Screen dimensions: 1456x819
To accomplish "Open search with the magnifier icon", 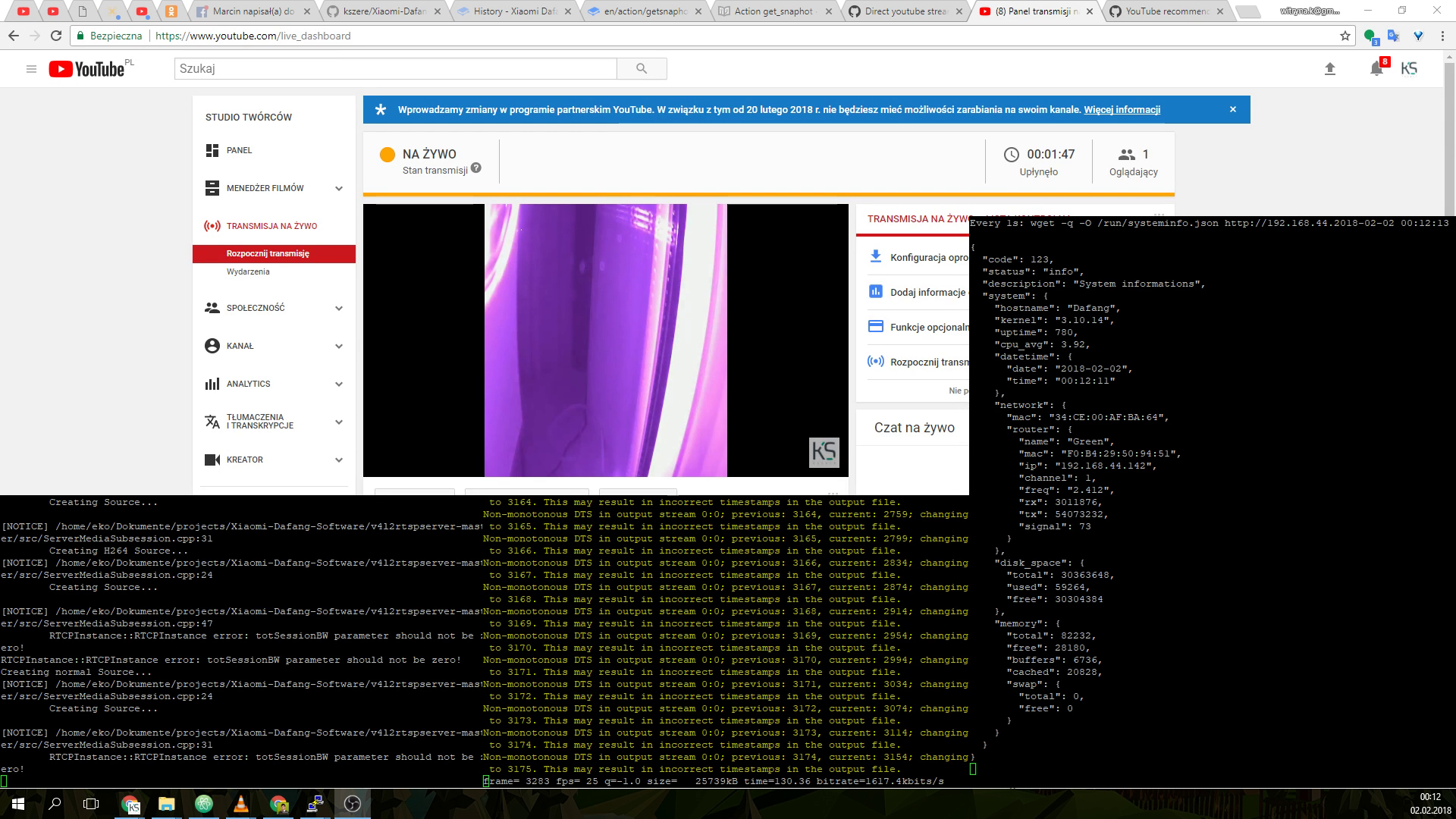I will coord(642,68).
